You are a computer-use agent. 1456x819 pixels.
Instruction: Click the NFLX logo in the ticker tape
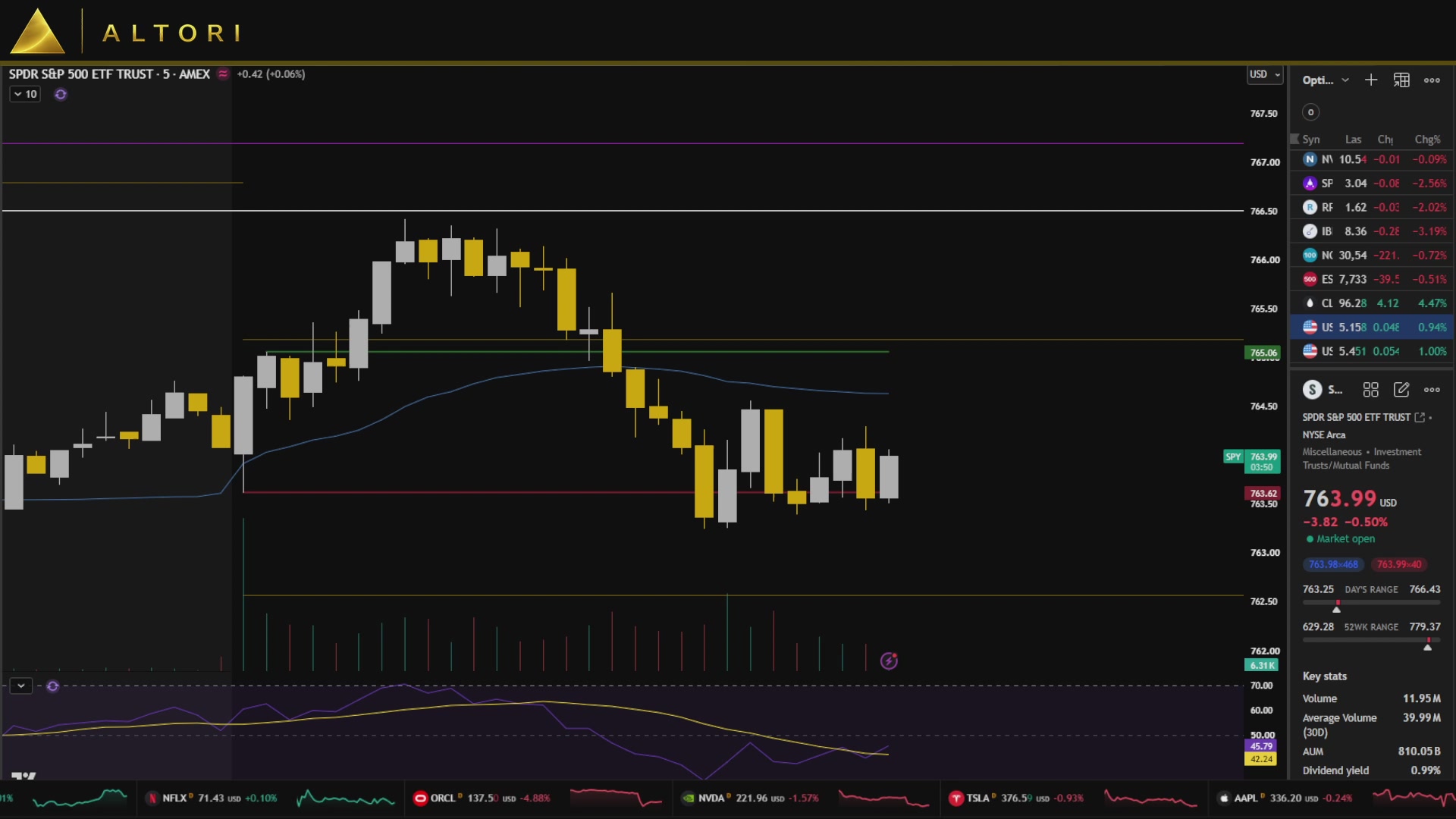[152, 798]
